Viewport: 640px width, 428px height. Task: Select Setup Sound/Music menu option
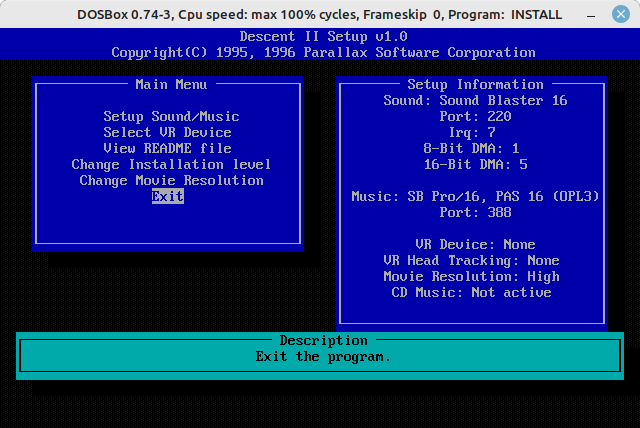(x=171, y=117)
